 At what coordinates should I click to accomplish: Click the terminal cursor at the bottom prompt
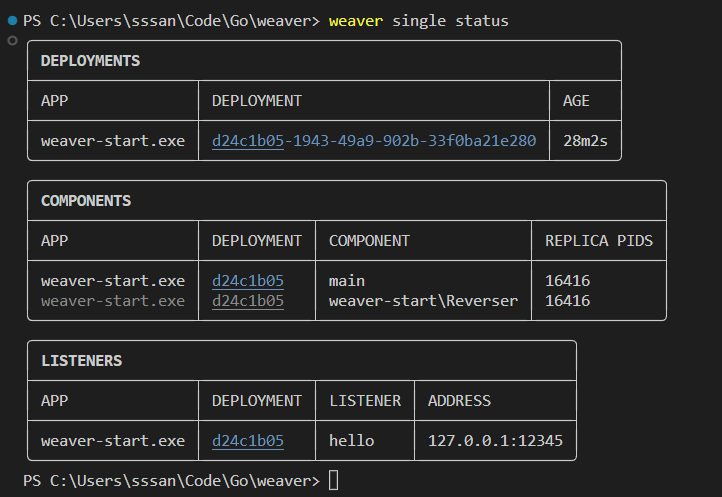tap(334, 481)
